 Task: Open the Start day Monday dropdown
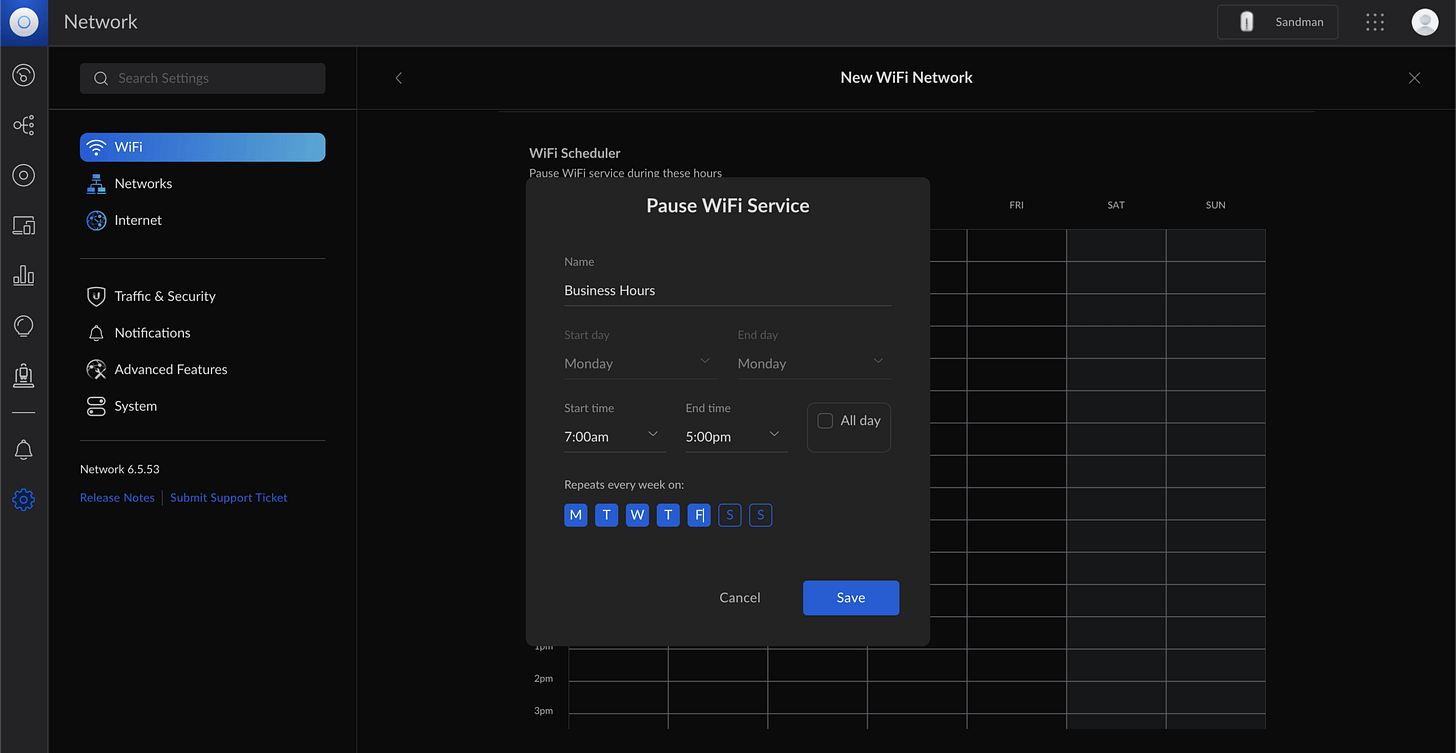[640, 363]
